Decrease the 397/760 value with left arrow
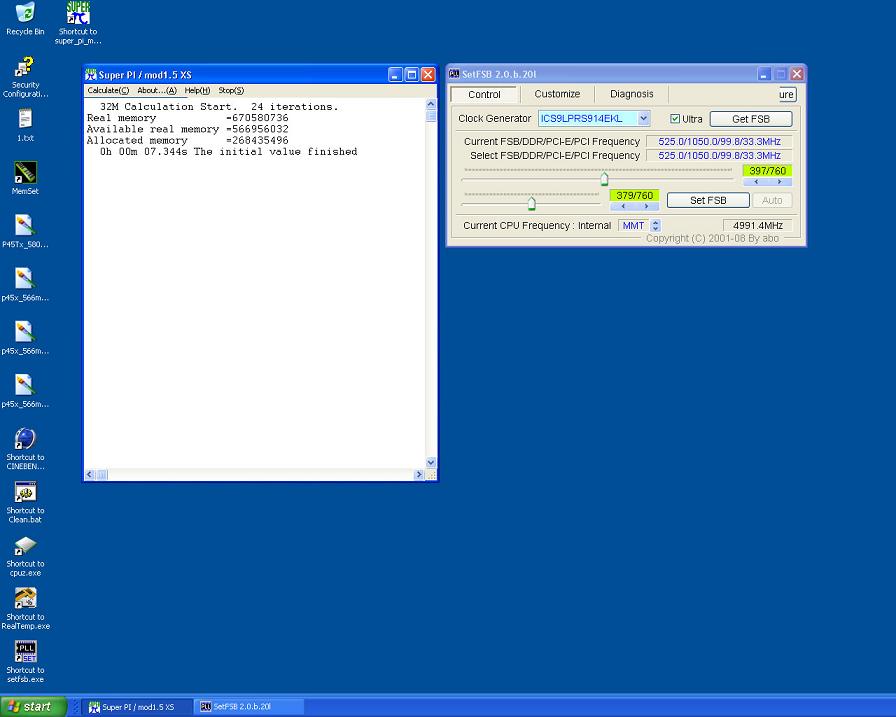This screenshot has width=896, height=717. point(755,182)
